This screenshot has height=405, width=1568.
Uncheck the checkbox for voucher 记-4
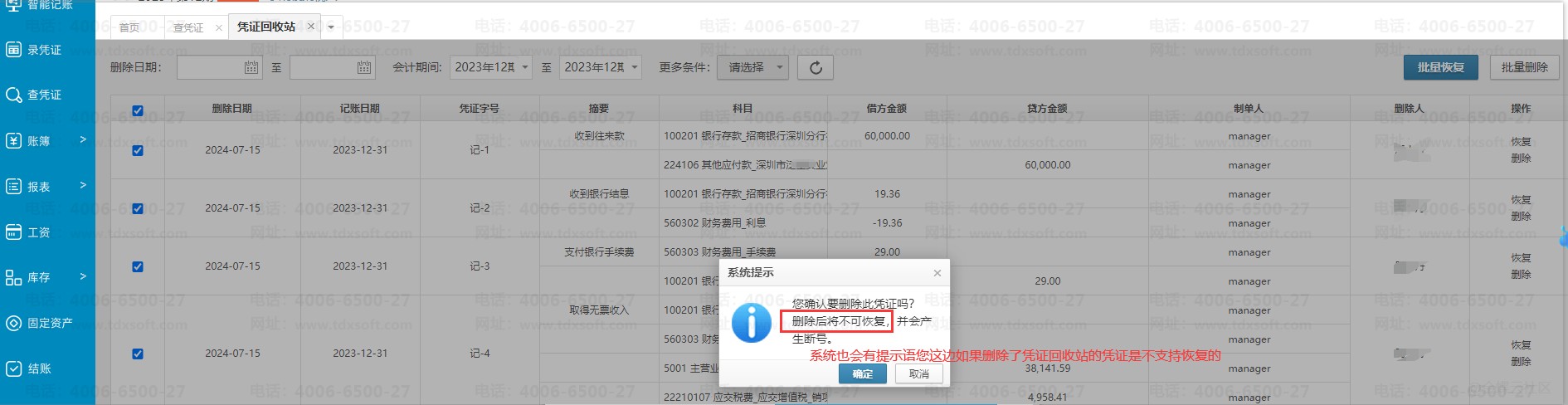[138, 354]
